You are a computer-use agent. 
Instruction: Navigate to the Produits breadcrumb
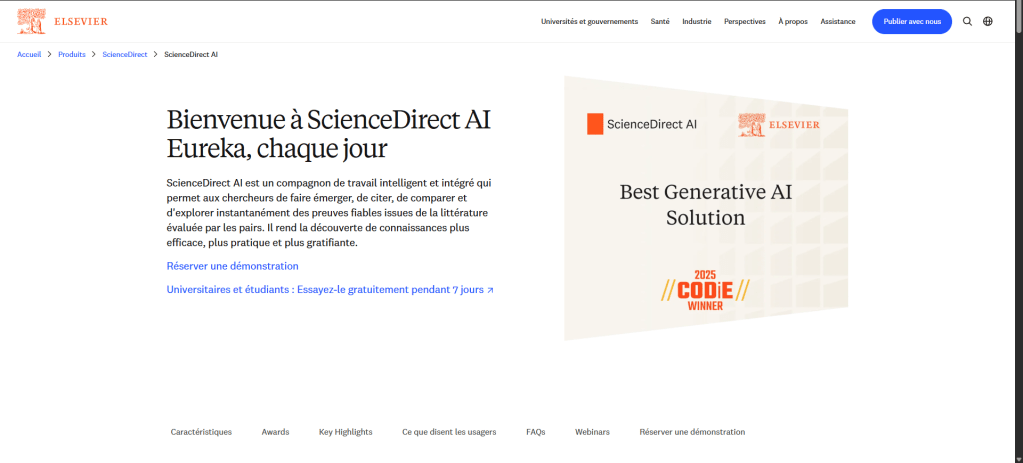point(72,54)
